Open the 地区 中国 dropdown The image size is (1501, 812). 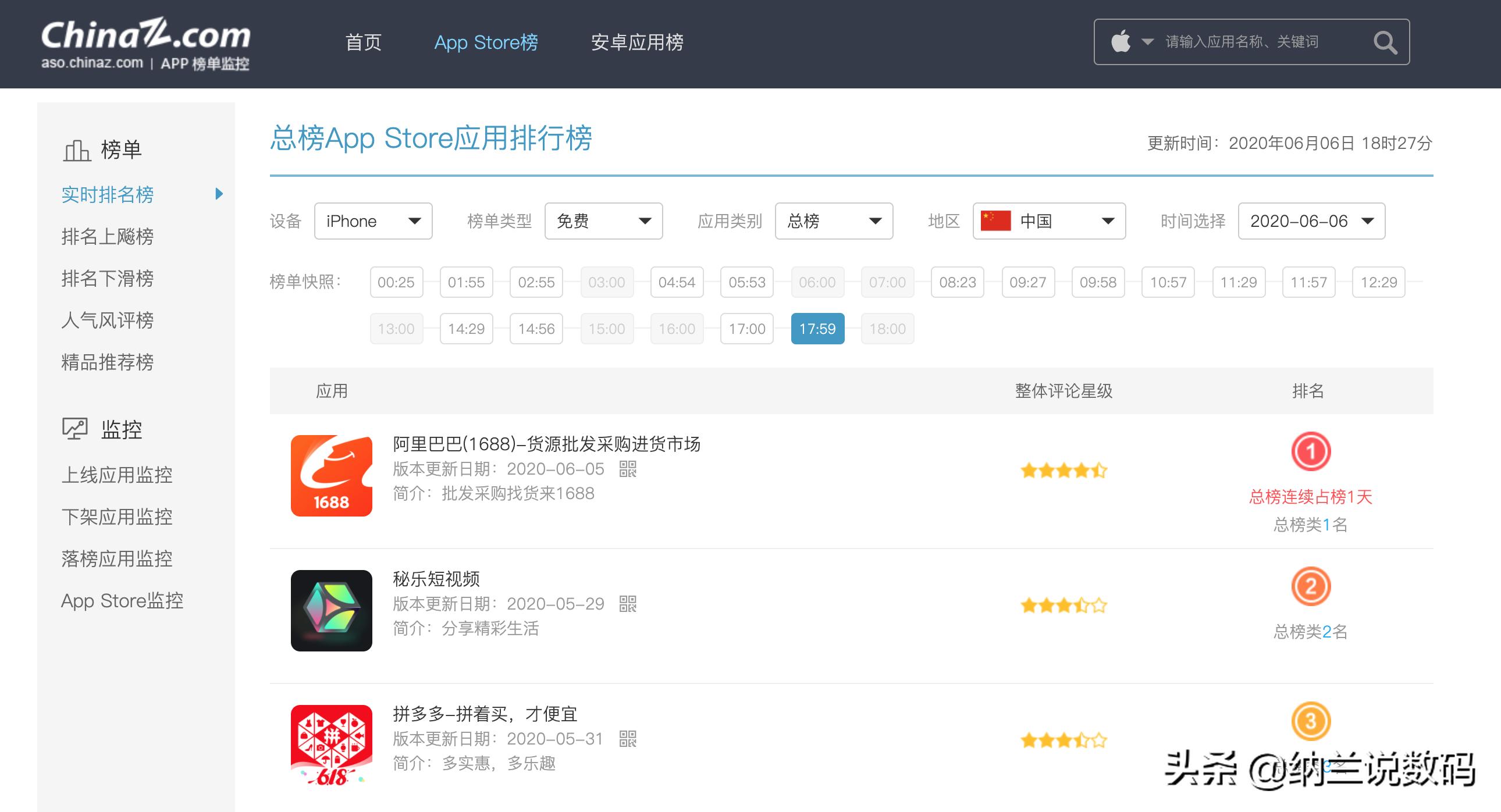click(1049, 221)
